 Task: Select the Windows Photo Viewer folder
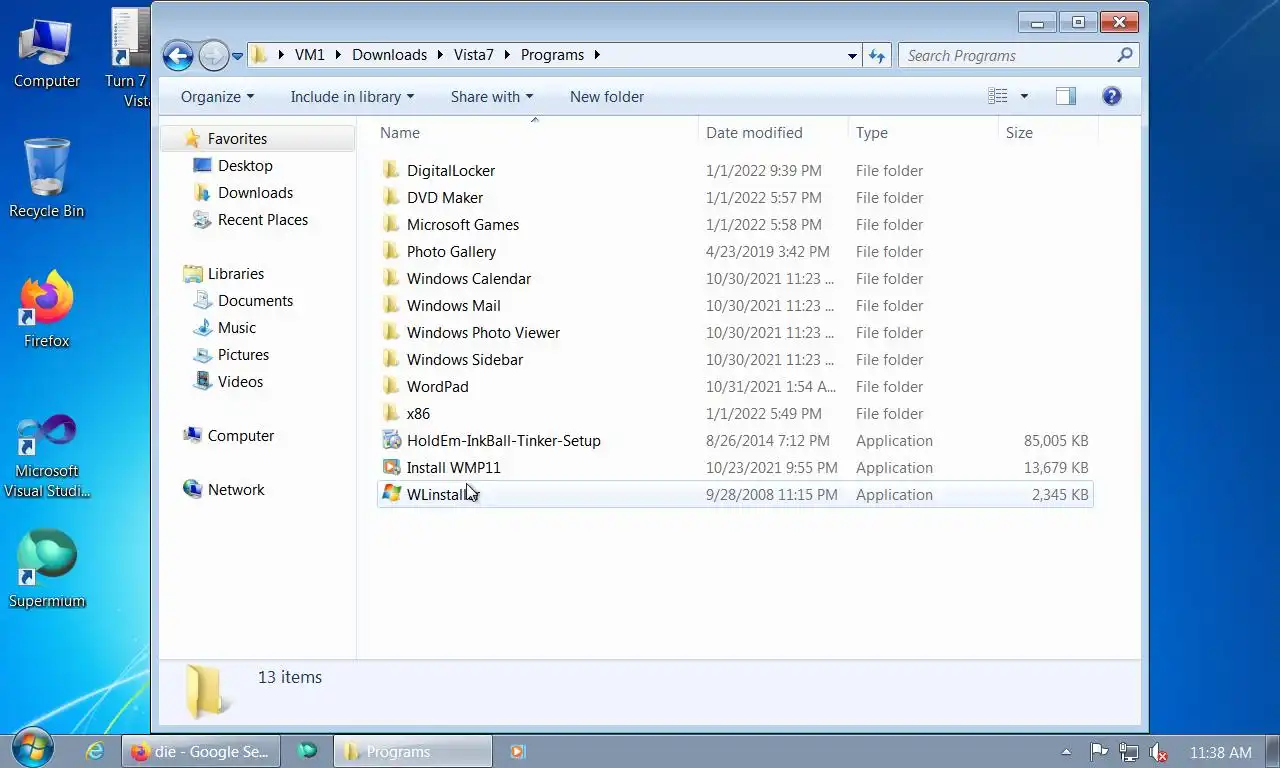[x=483, y=333]
